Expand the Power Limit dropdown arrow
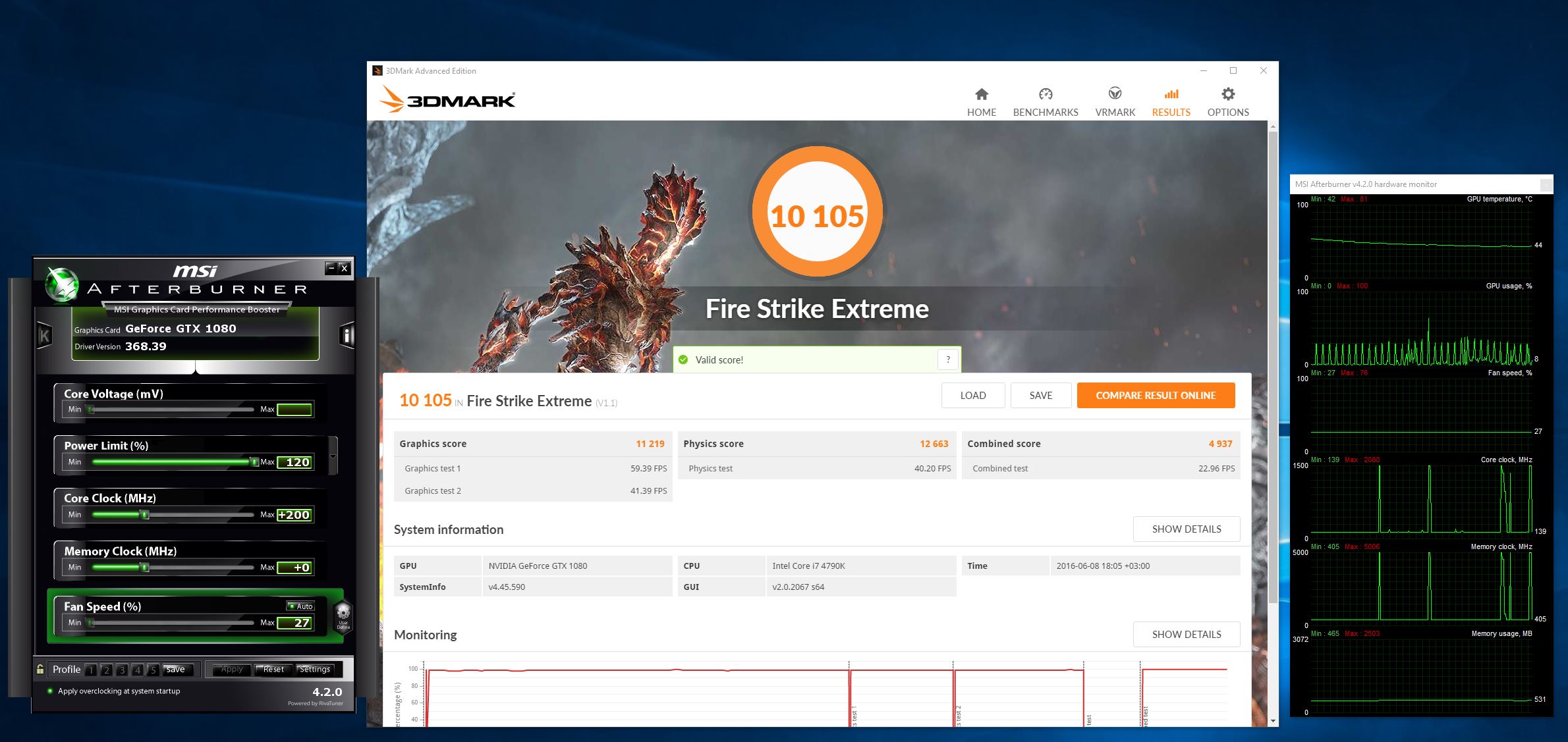 tap(333, 456)
